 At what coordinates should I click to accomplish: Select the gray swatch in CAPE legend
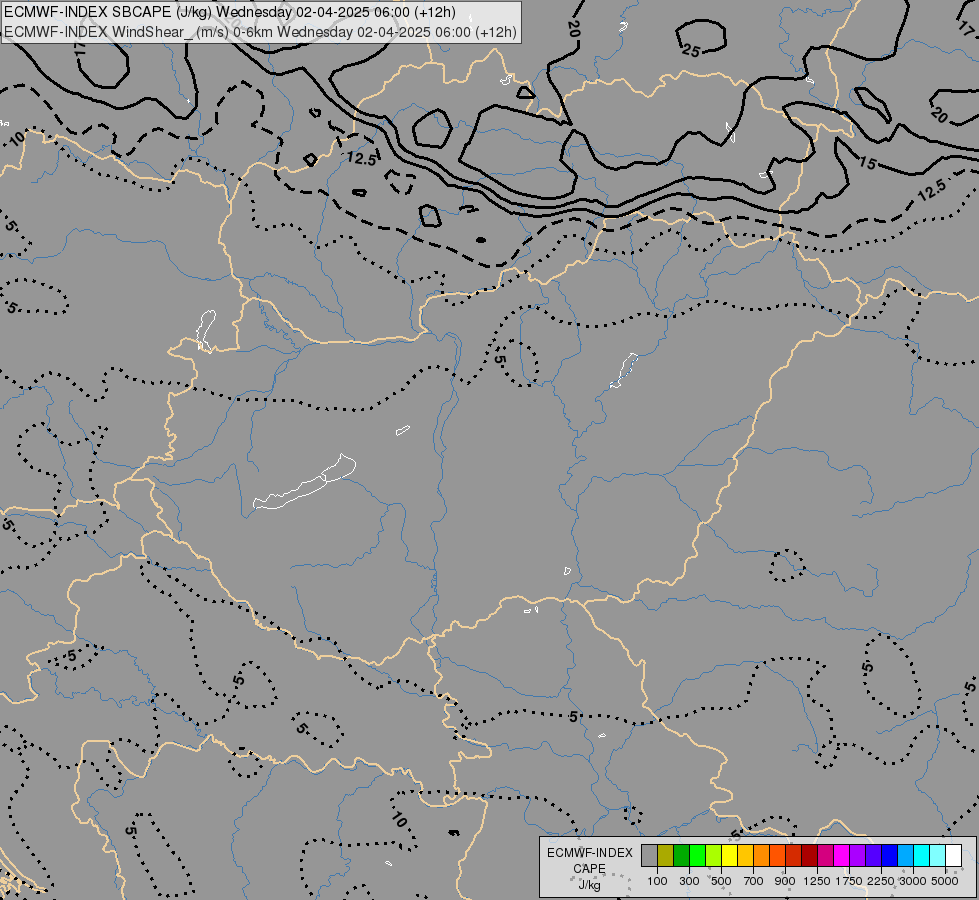[x=649, y=855]
